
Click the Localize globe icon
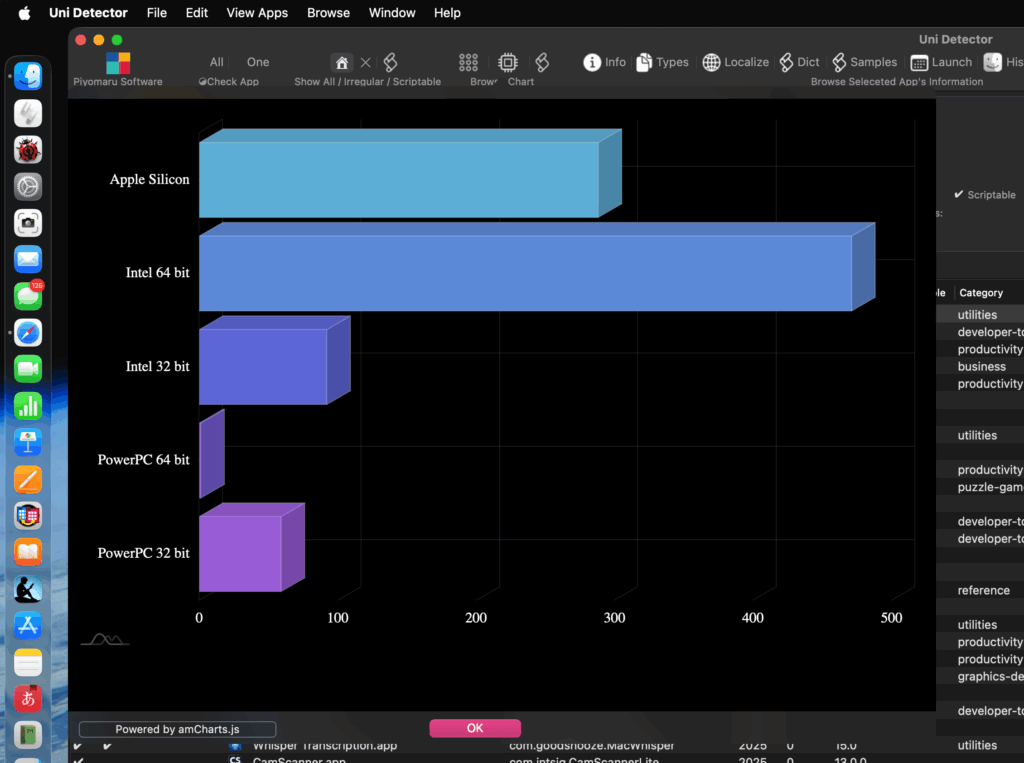pyautogui.click(x=711, y=62)
